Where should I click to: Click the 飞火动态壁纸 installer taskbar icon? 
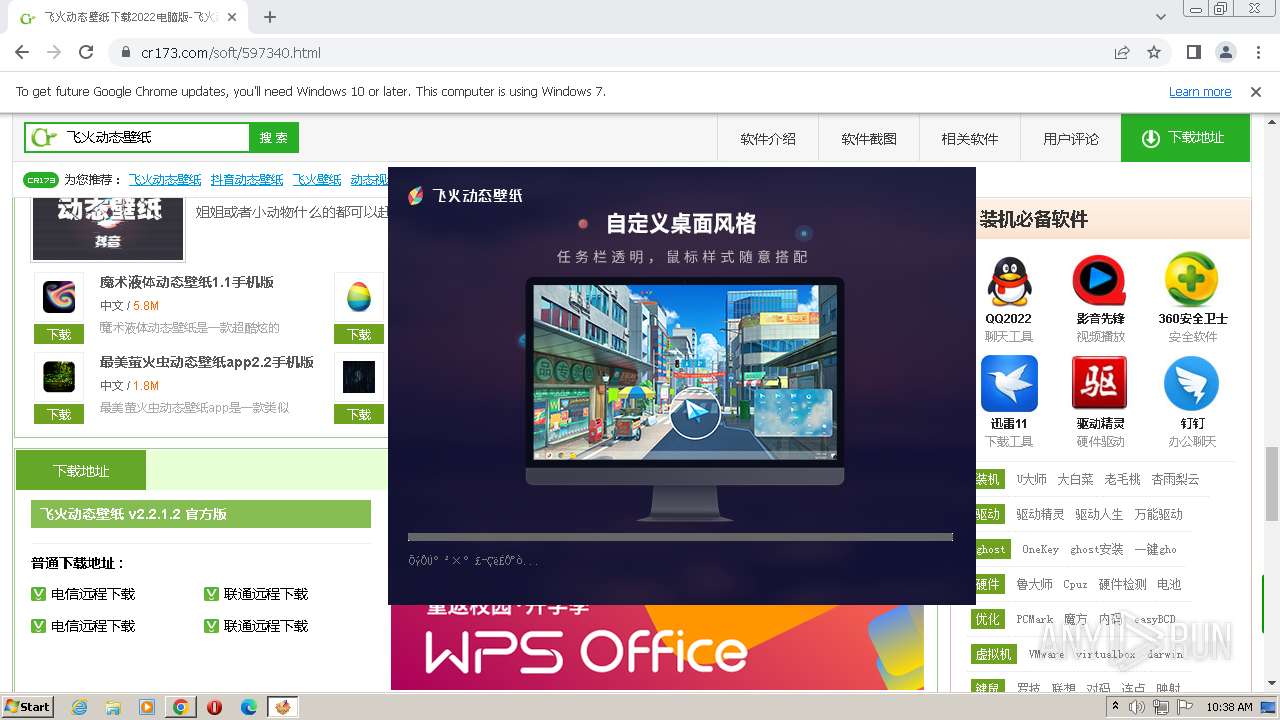[283, 707]
